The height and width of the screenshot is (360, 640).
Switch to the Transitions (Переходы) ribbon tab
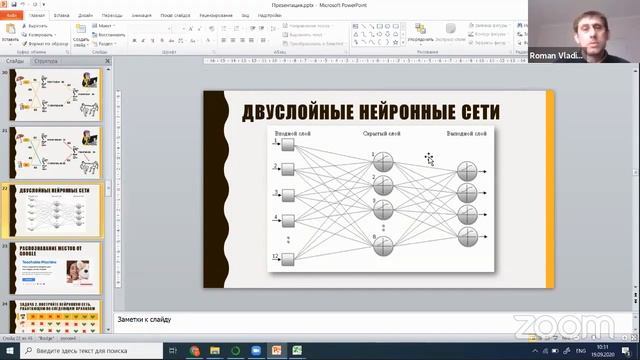coord(112,16)
